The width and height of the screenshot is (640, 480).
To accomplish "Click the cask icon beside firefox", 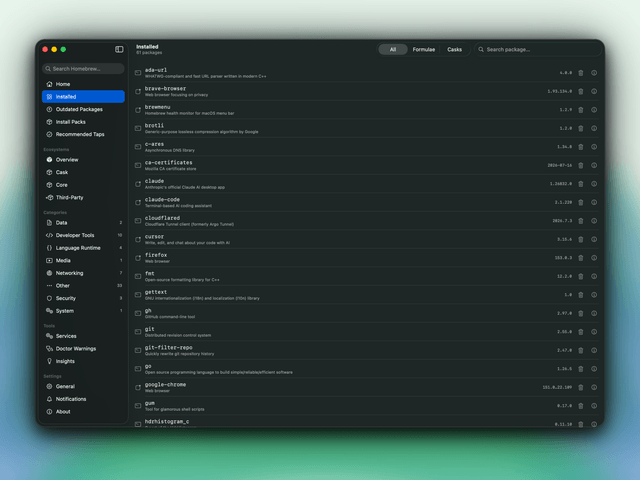I will point(138,258).
